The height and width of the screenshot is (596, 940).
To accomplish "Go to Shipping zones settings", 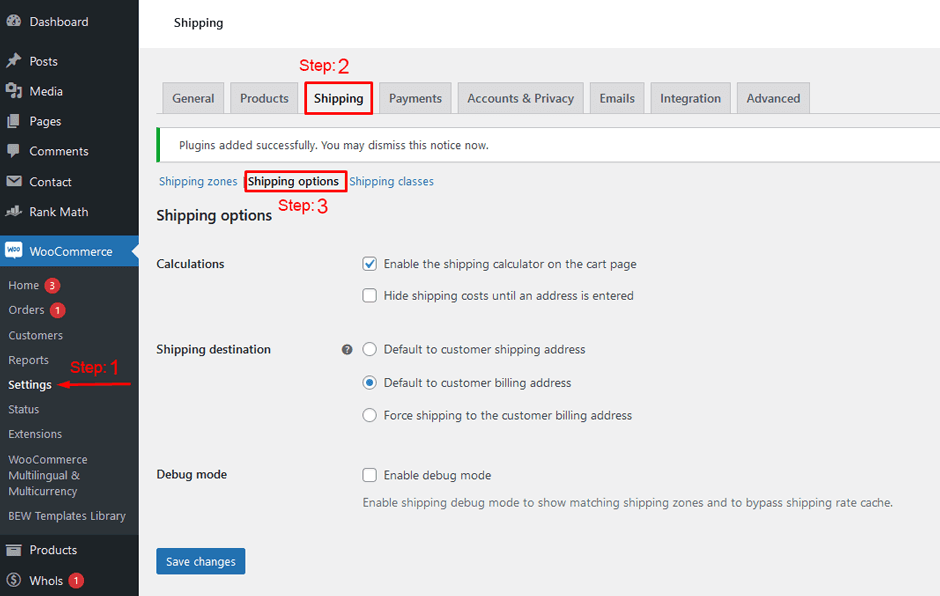I will tap(197, 181).
